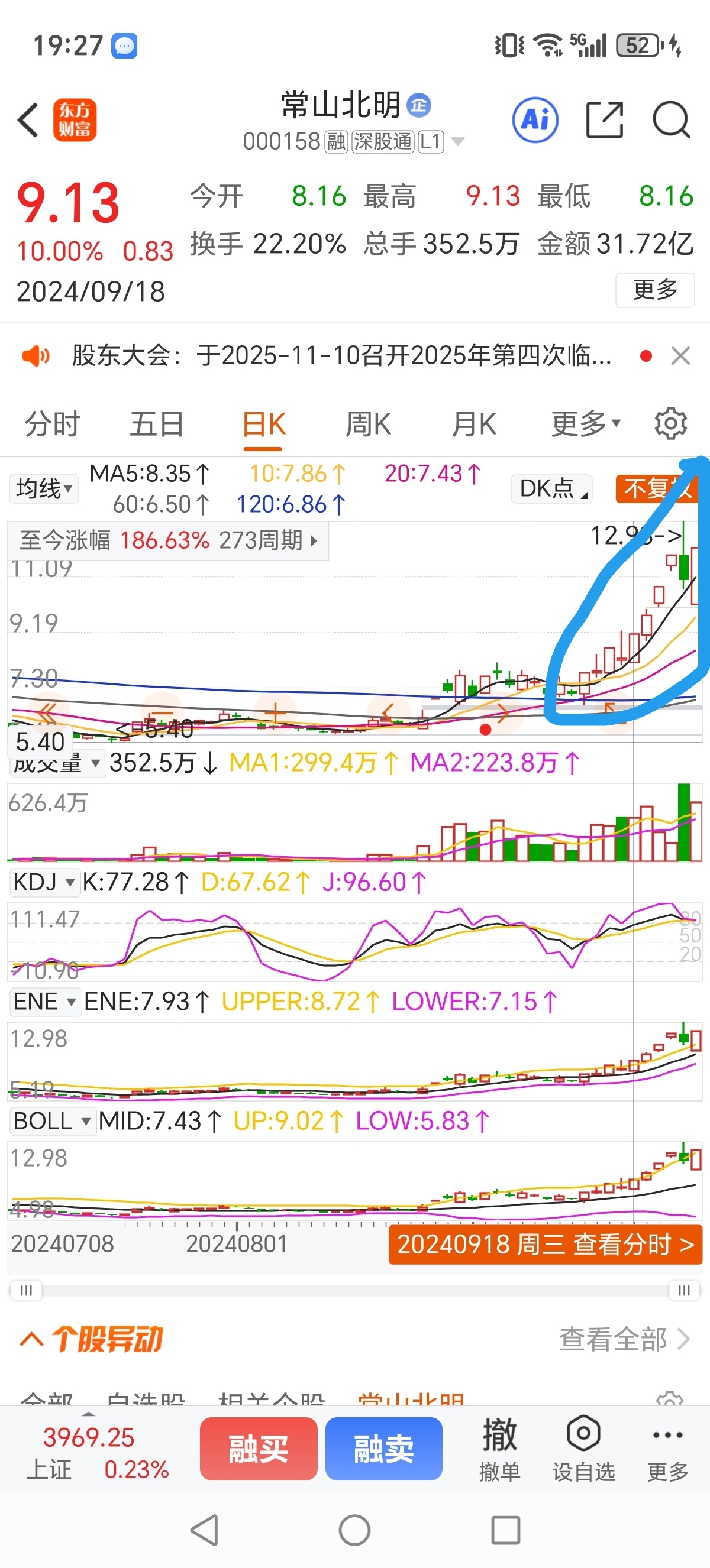Tap the price 9.13 headline
This screenshot has width=710, height=1568.
click(68, 203)
